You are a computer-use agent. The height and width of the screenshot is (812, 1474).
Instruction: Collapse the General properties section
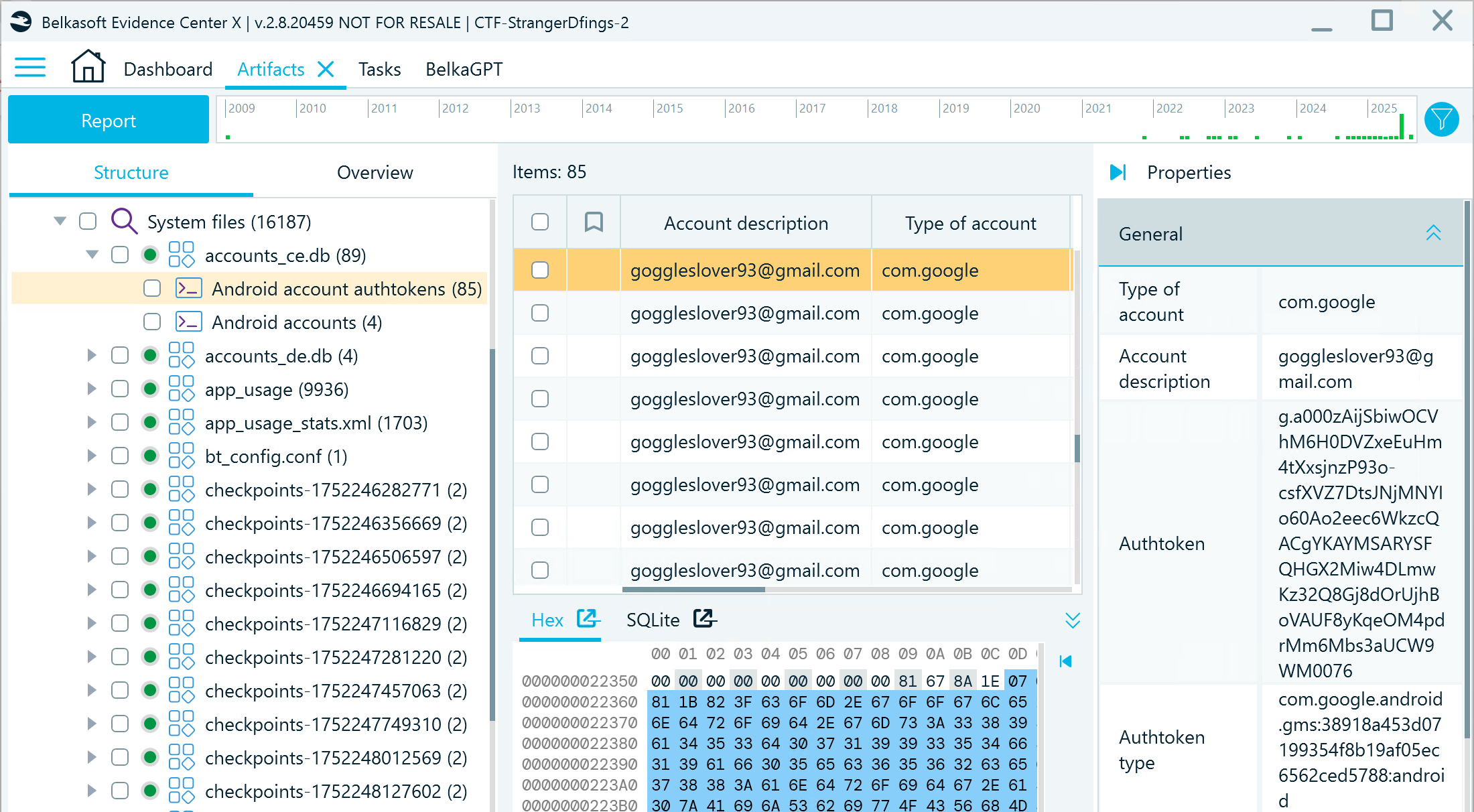pyautogui.click(x=1433, y=233)
